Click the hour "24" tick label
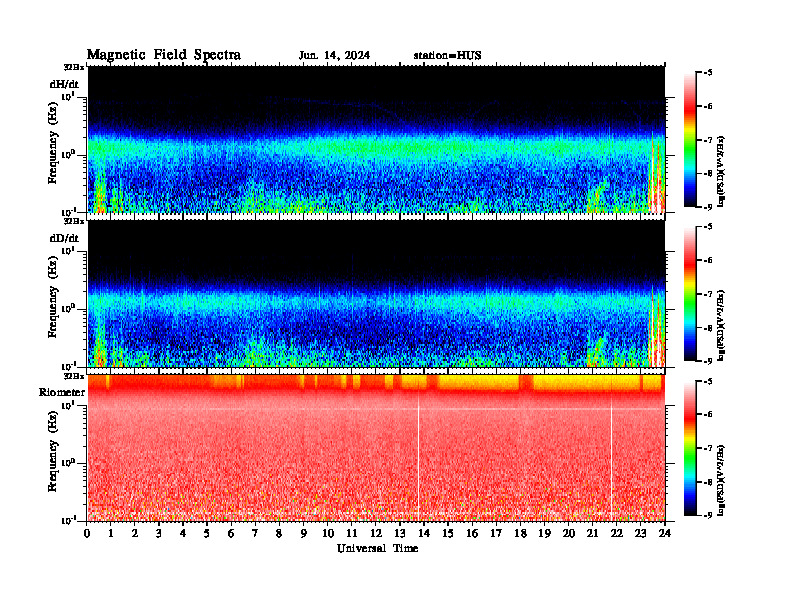792x612 pixels. [665, 534]
